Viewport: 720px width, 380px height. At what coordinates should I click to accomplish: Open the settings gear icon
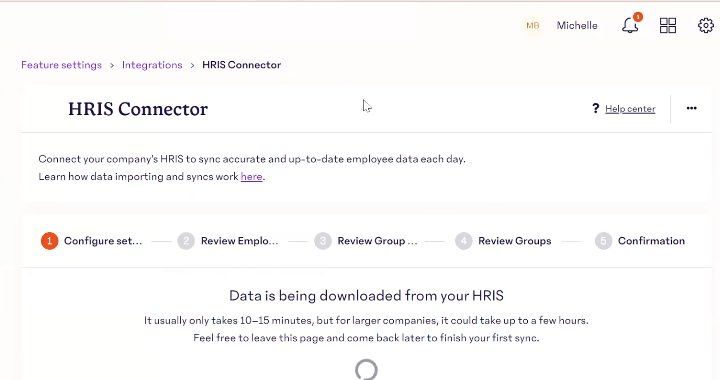coord(706,26)
